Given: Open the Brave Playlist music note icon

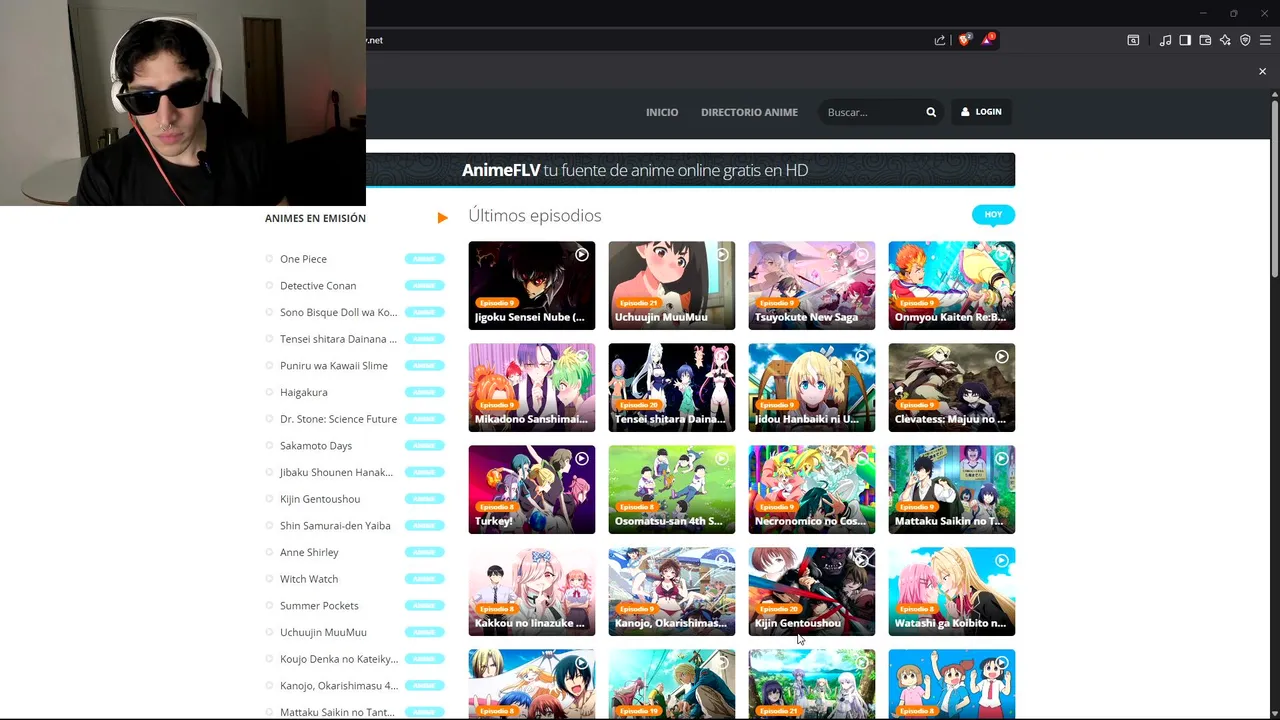Looking at the screenshot, I should point(1165,40).
